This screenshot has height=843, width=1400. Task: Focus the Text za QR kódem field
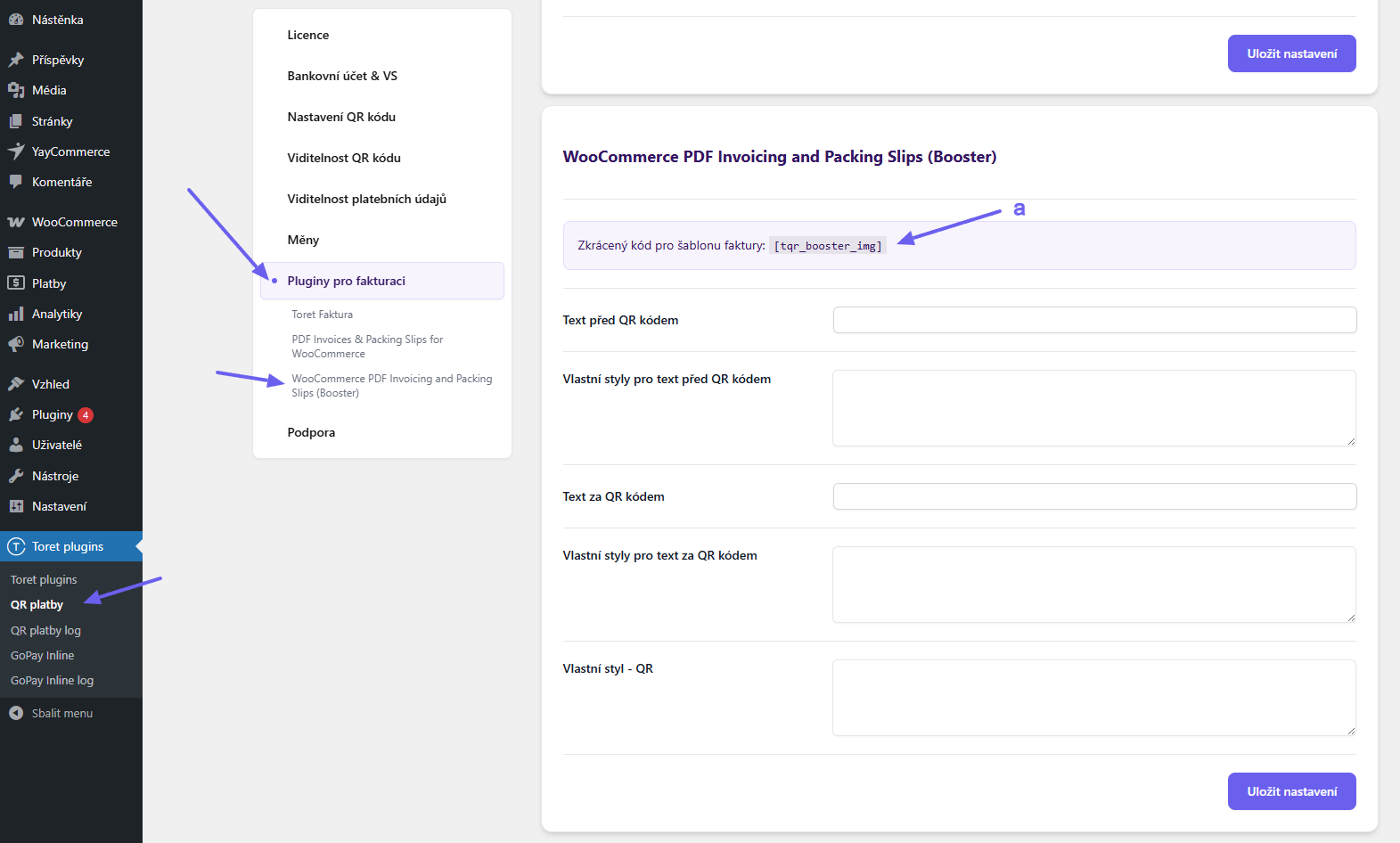(1094, 496)
